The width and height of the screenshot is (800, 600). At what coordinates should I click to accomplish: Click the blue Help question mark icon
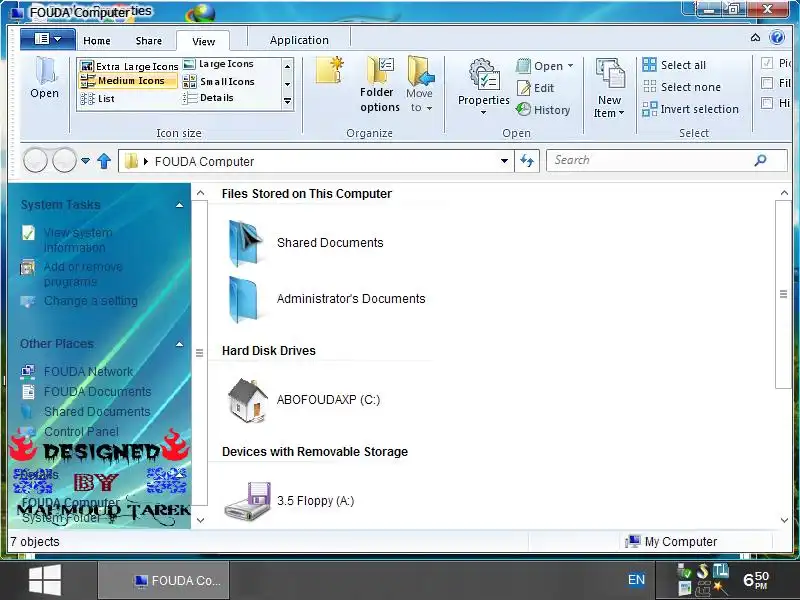[777, 37]
